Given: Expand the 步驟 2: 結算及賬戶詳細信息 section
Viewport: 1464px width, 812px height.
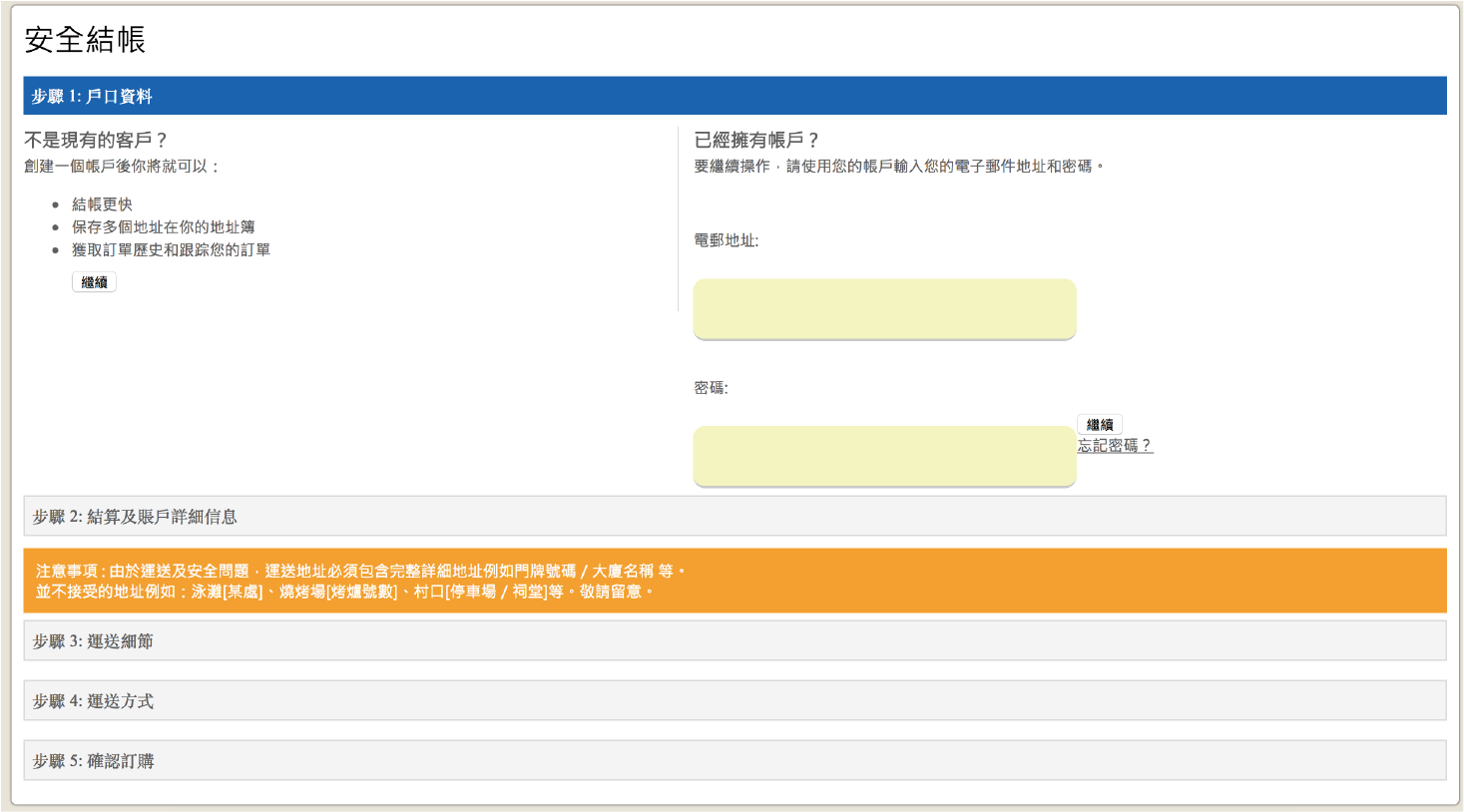Looking at the screenshot, I should 732,514.
